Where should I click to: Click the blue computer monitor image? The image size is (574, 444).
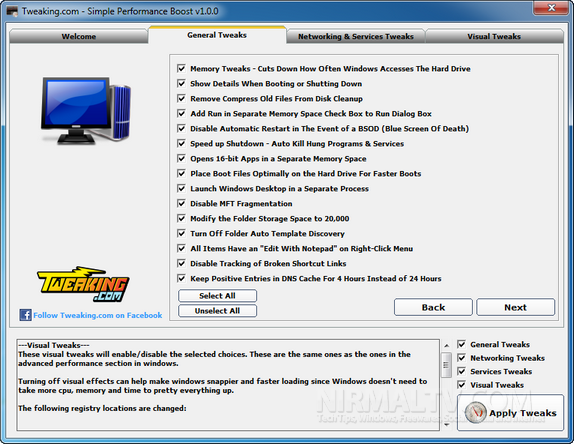point(86,110)
